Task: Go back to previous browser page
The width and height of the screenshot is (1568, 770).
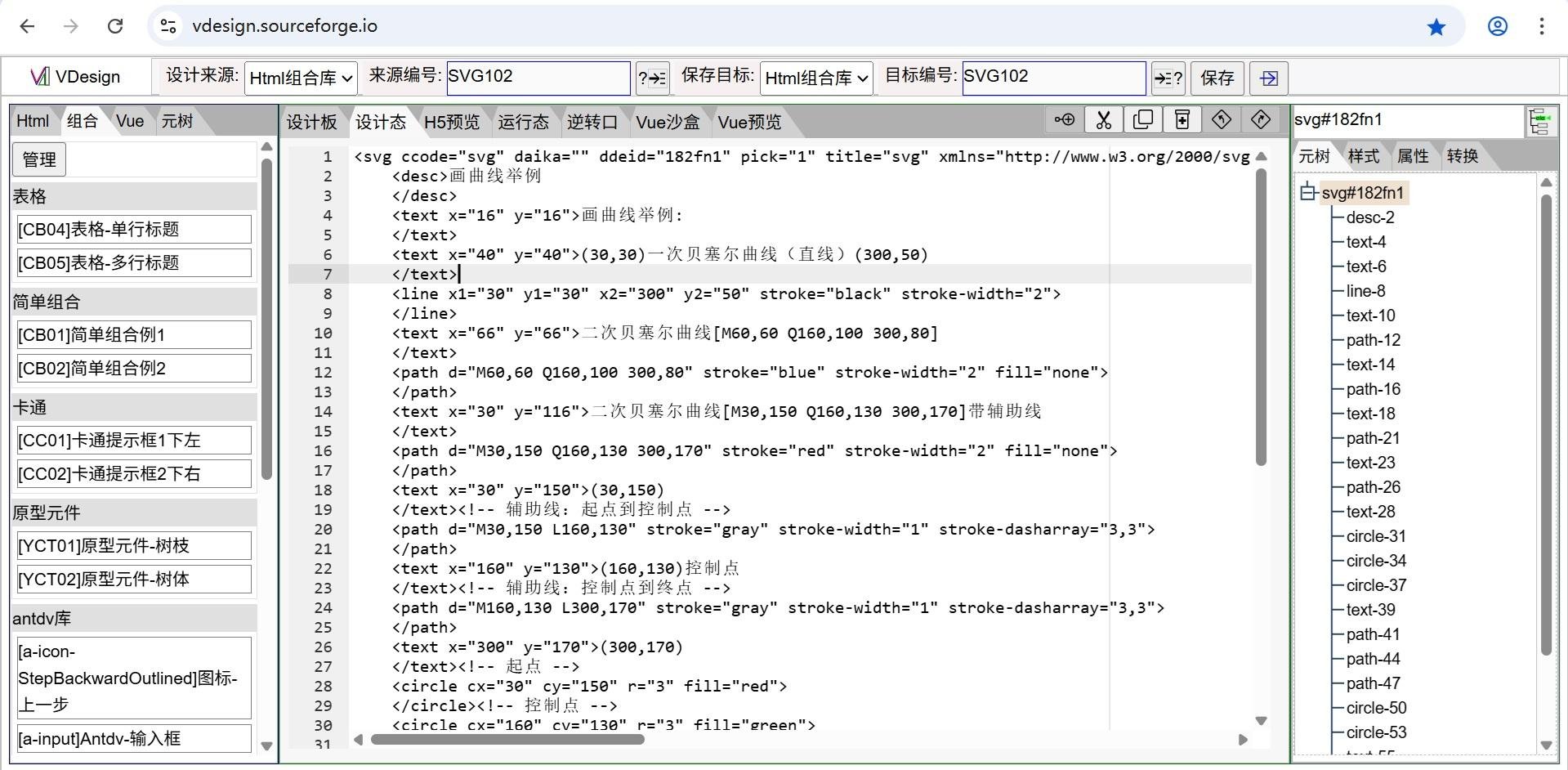Action: point(27,26)
